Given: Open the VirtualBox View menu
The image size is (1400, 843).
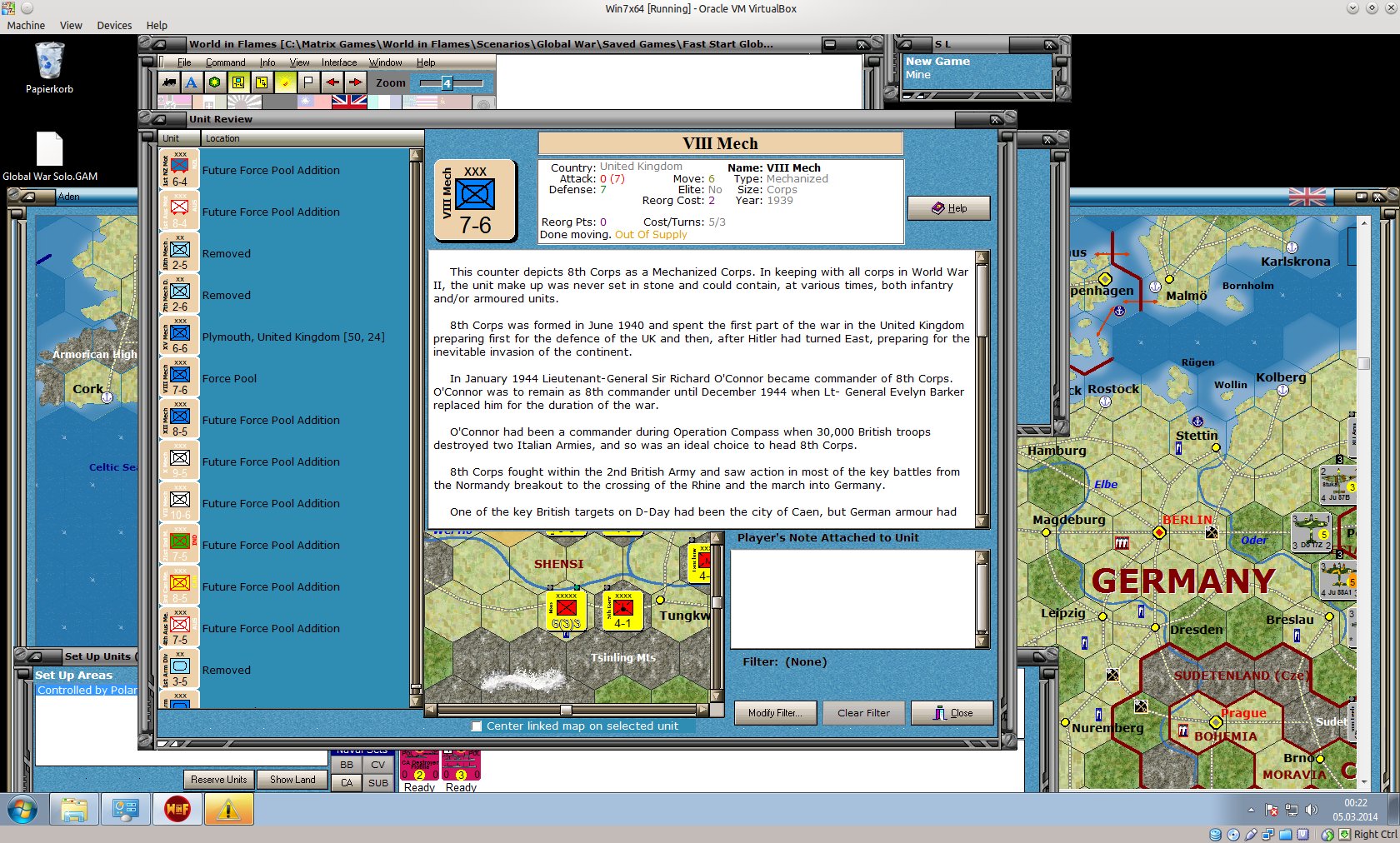Looking at the screenshot, I should 71,25.
